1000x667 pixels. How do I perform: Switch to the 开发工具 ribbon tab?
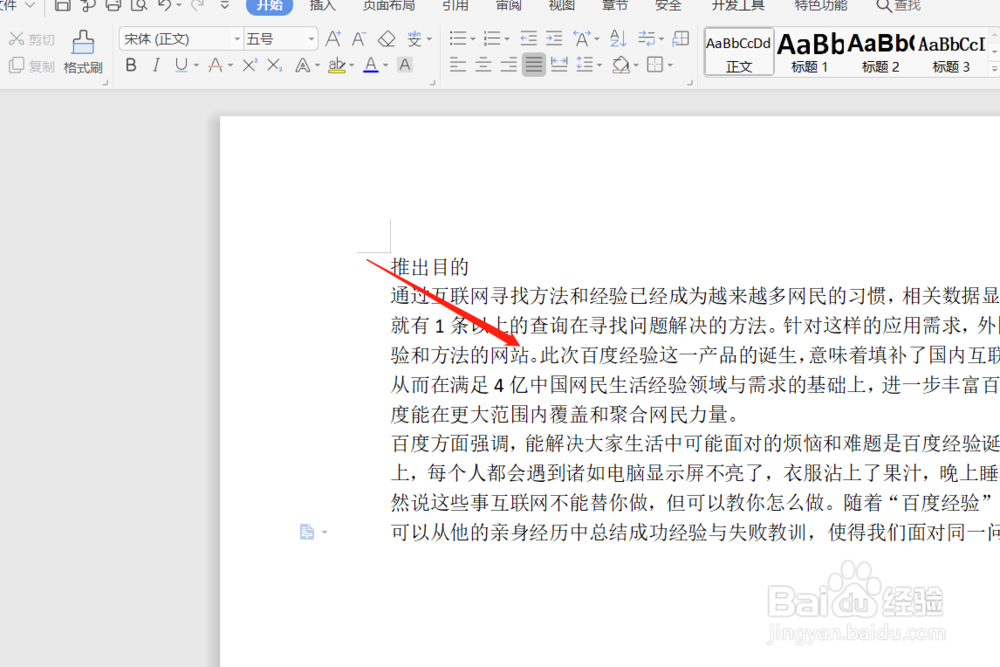pyautogui.click(x=738, y=5)
